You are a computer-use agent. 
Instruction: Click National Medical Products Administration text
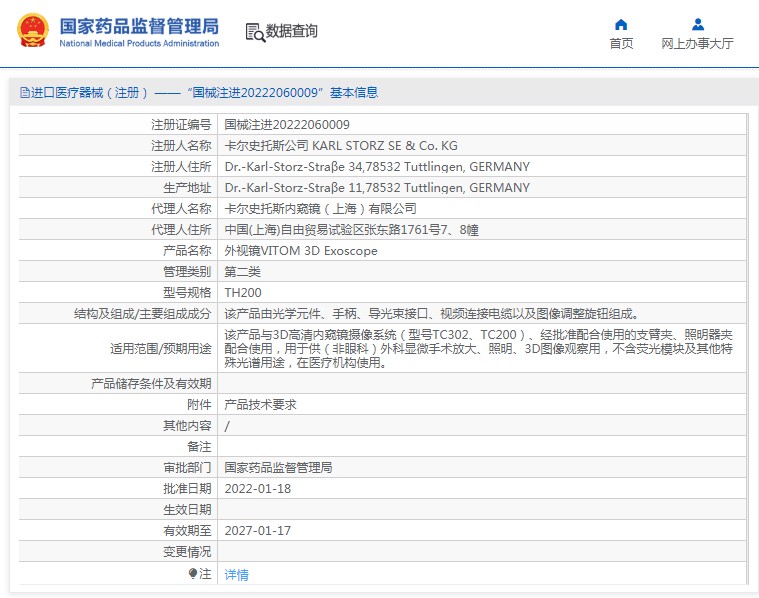coord(139,44)
